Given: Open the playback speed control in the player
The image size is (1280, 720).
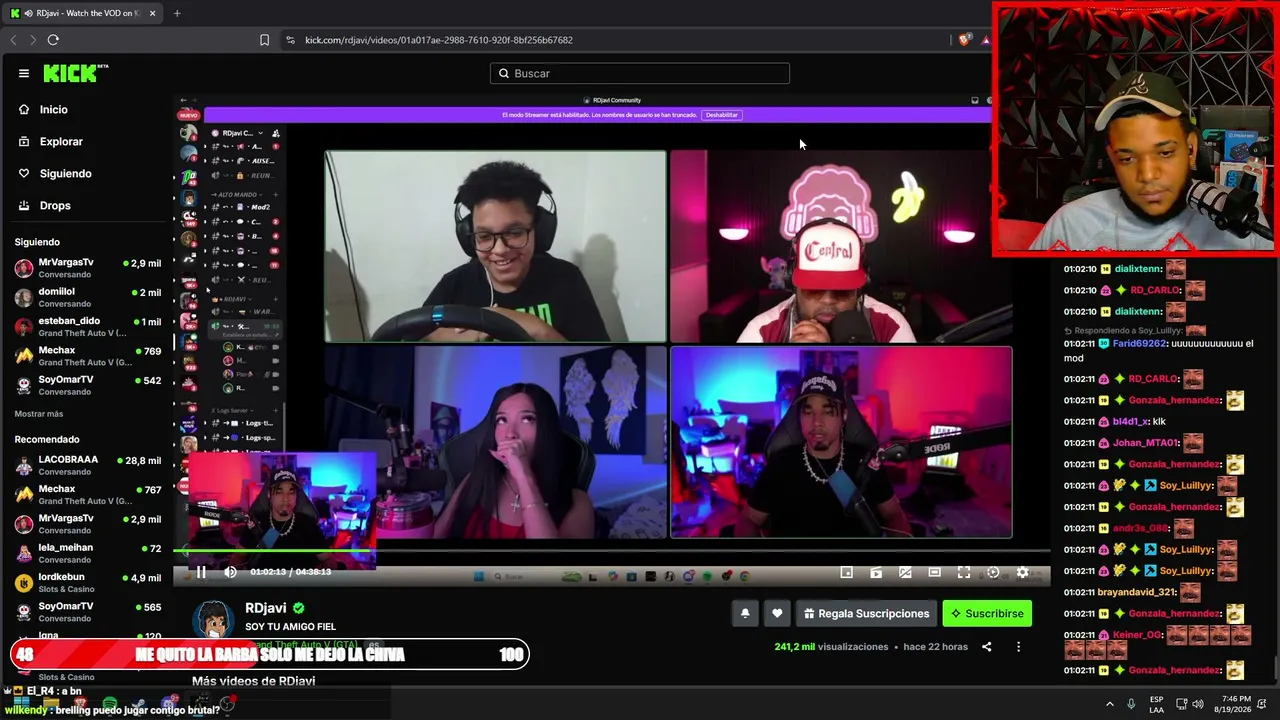Looking at the screenshot, I should 993,572.
